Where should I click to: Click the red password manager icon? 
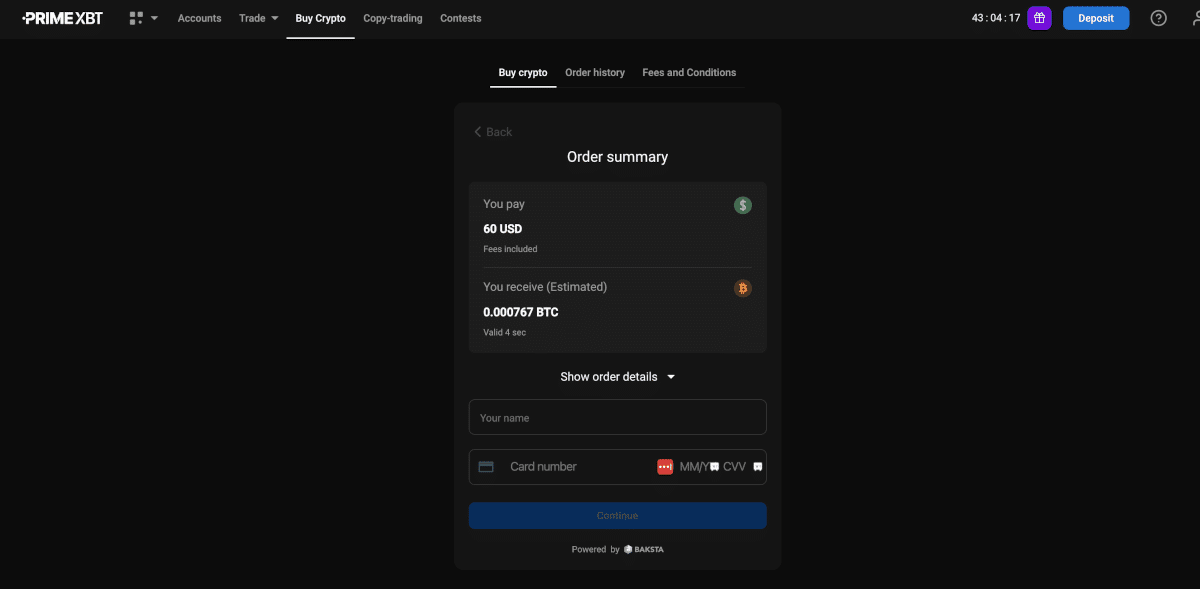[665, 467]
